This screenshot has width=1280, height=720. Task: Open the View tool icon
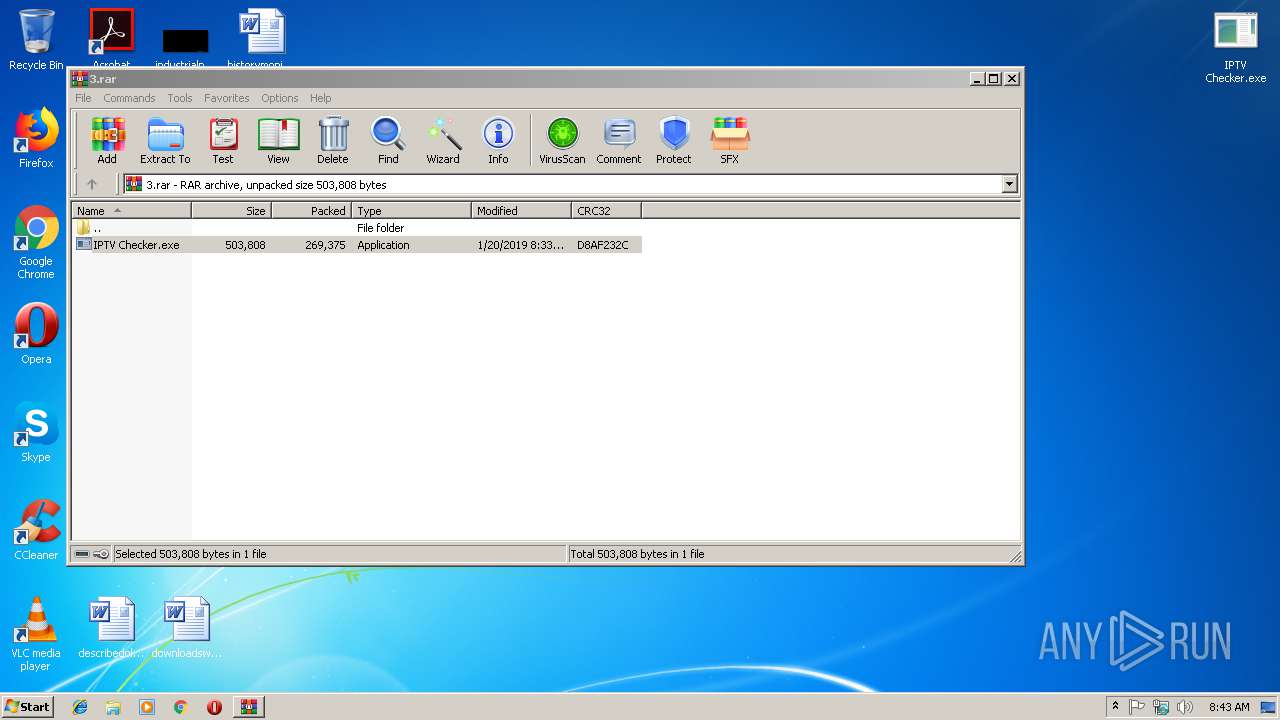coord(278,140)
